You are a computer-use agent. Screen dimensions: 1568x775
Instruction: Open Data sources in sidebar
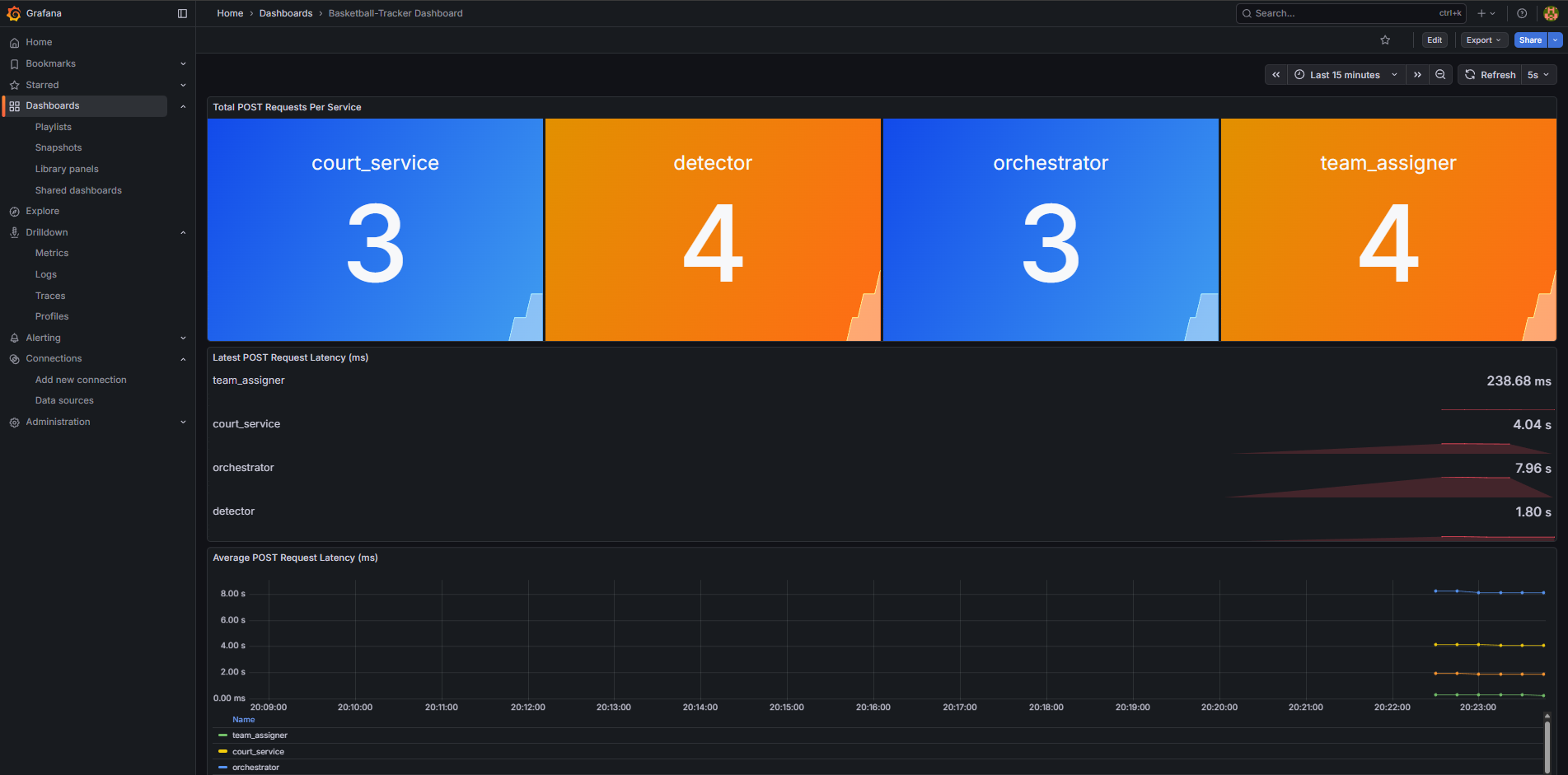click(x=64, y=401)
